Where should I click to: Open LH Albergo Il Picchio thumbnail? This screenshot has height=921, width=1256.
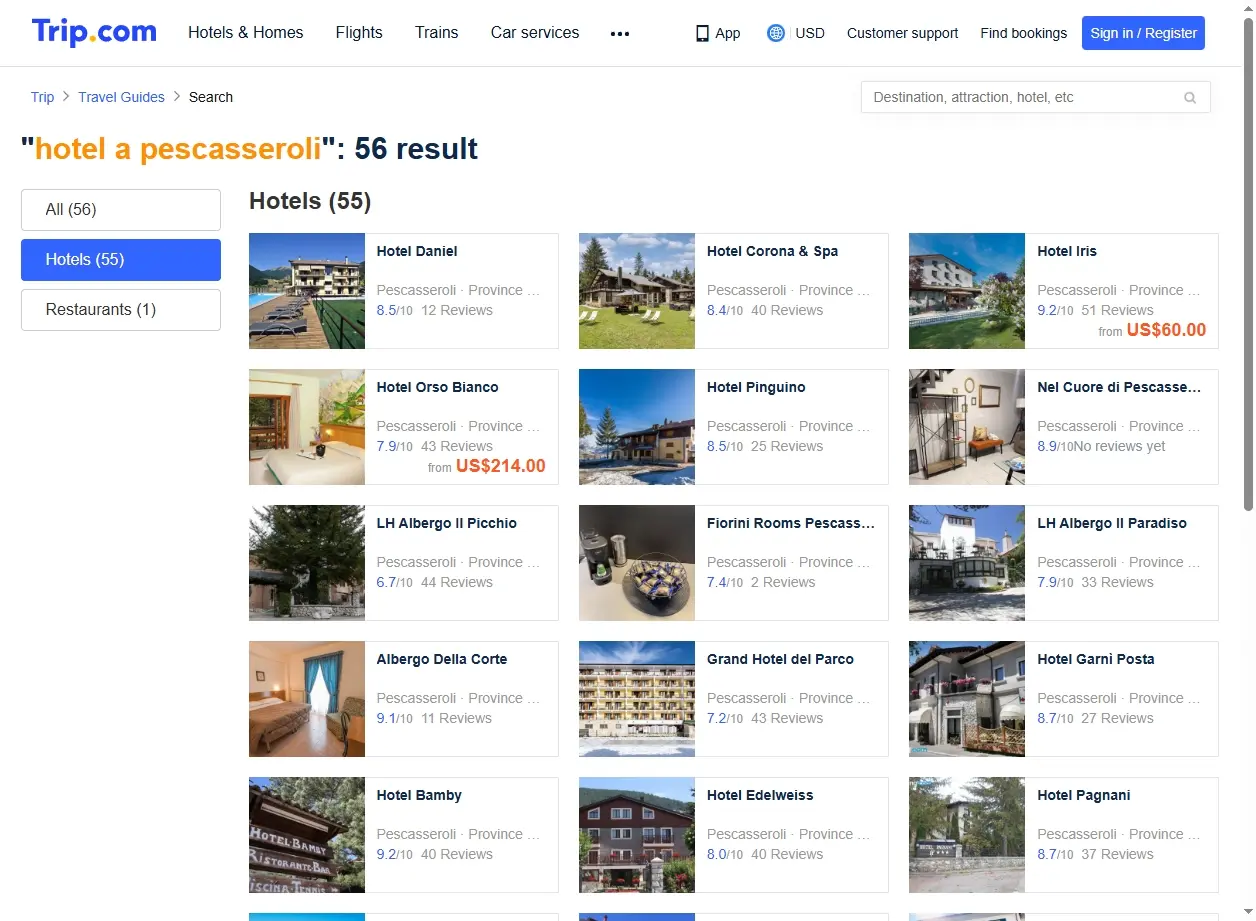307,563
